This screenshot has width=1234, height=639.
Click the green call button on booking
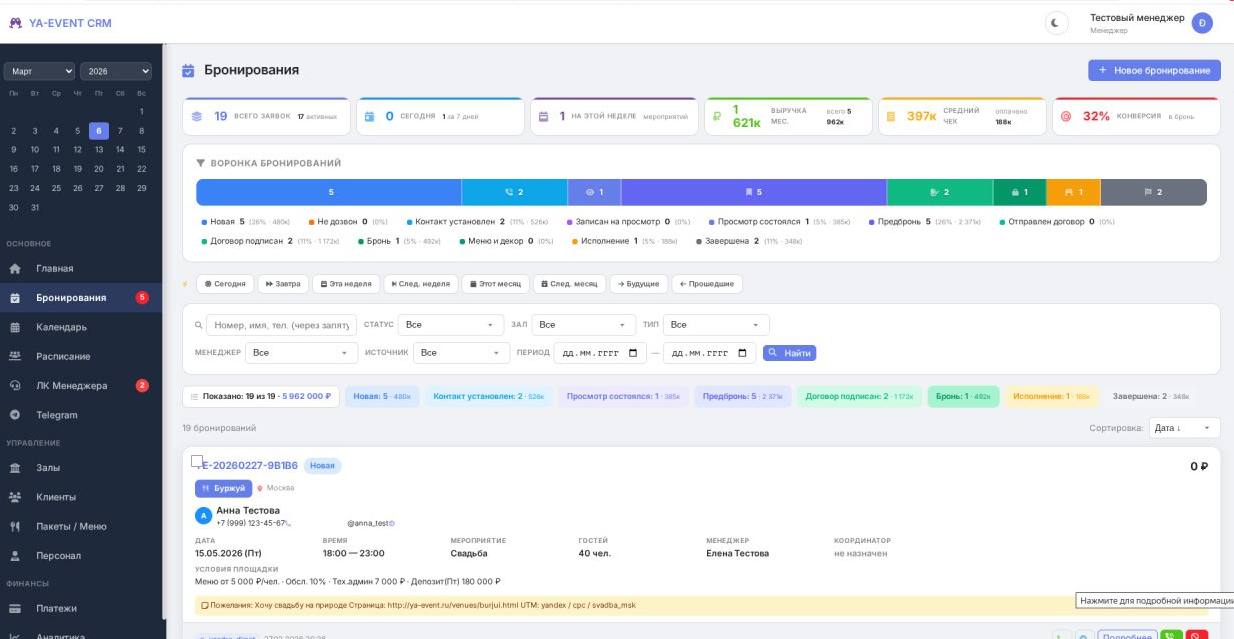tap(1170, 635)
